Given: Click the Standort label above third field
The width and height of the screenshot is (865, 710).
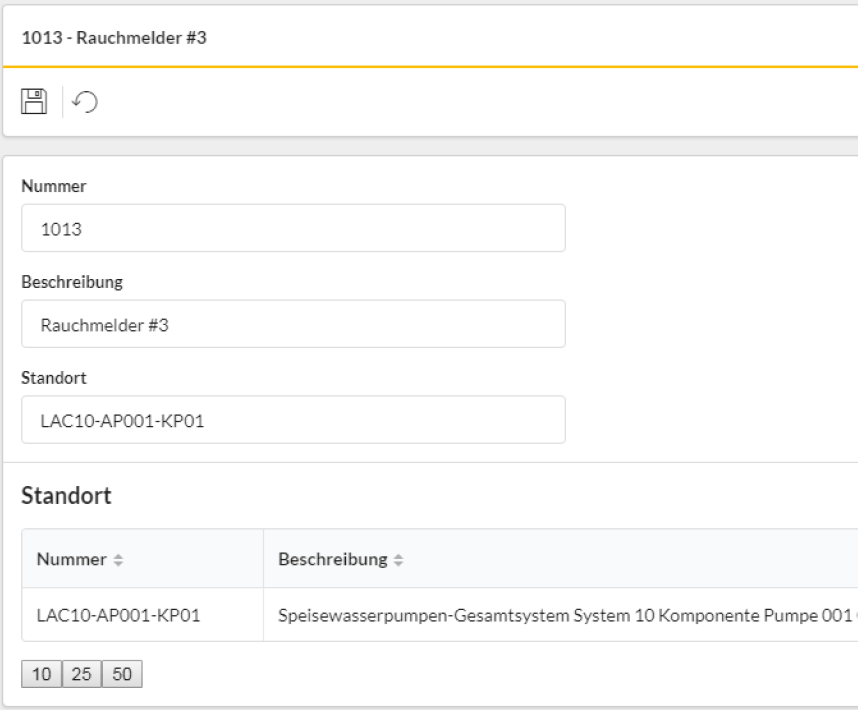Looking at the screenshot, I should click(52, 378).
